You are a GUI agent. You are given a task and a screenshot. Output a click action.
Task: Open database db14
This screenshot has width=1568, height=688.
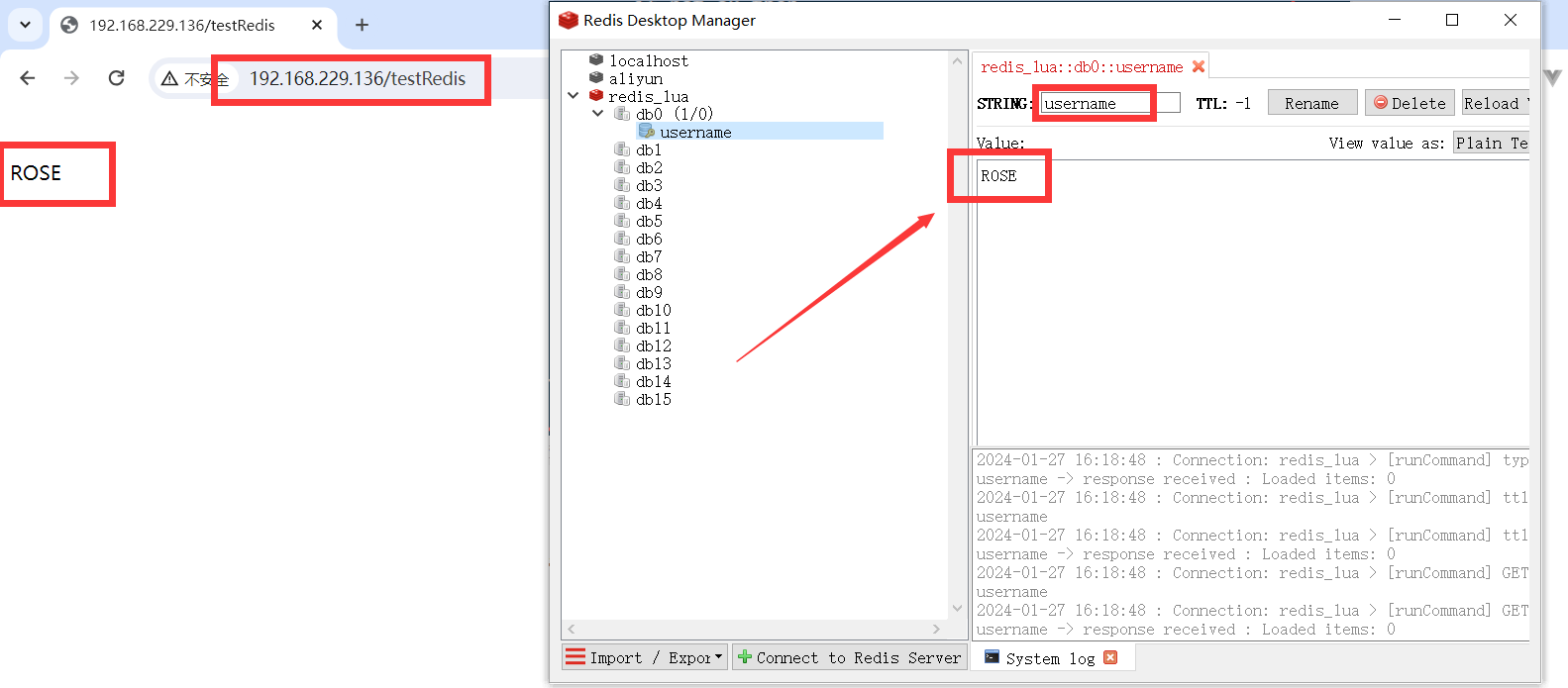654,381
